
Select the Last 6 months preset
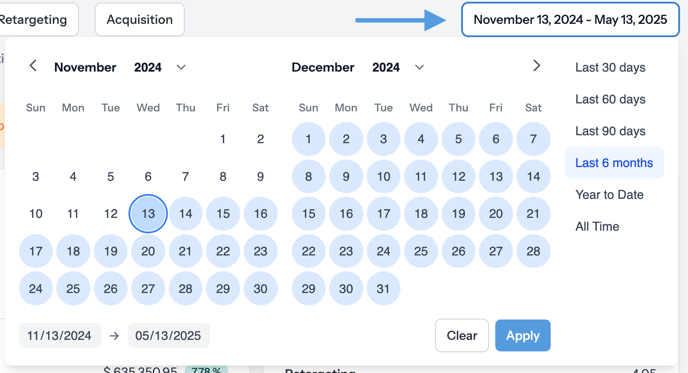click(614, 163)
